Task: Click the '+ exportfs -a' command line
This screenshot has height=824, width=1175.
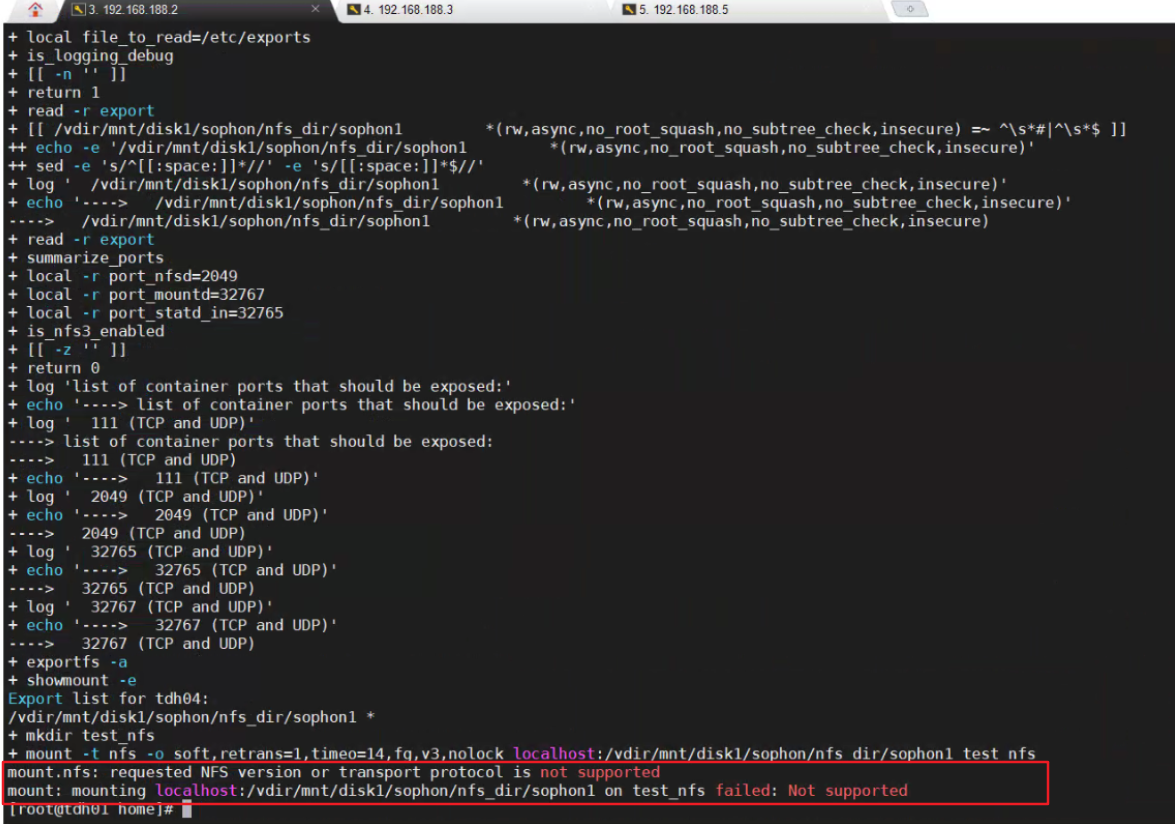Action: pos(67,662)
